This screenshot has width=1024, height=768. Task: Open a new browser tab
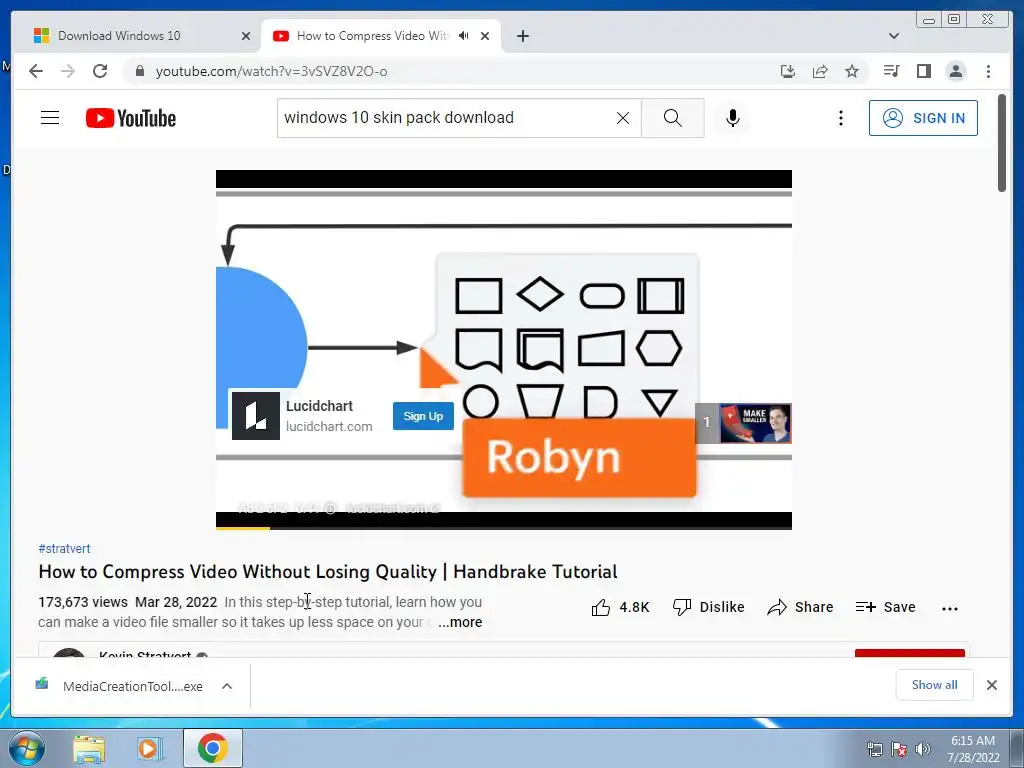tap(522, 36)
